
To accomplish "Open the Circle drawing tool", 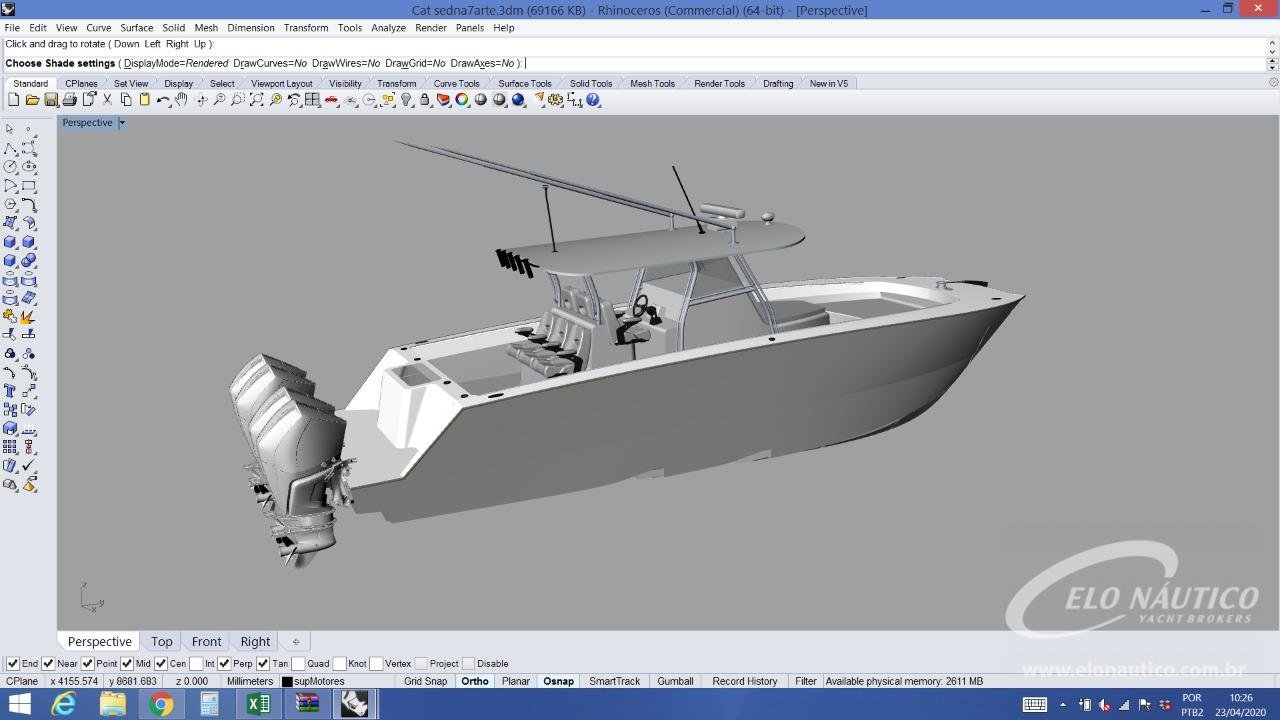I will click(x=10, y=166).
